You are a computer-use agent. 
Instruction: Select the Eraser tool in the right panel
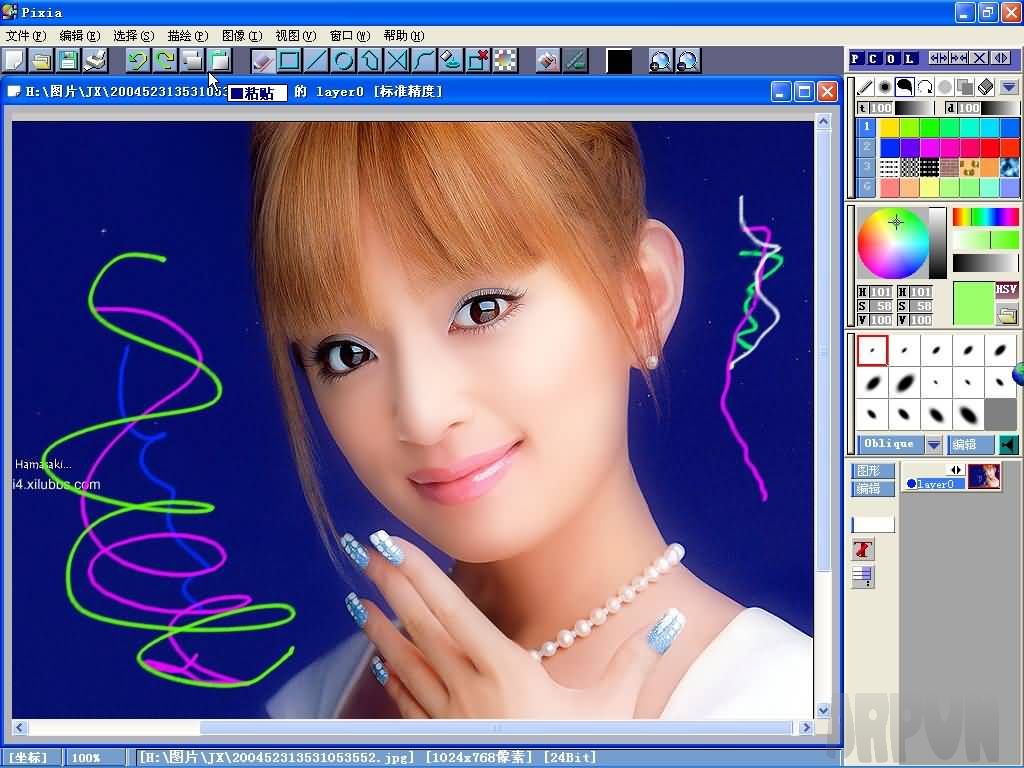[985, 86]
